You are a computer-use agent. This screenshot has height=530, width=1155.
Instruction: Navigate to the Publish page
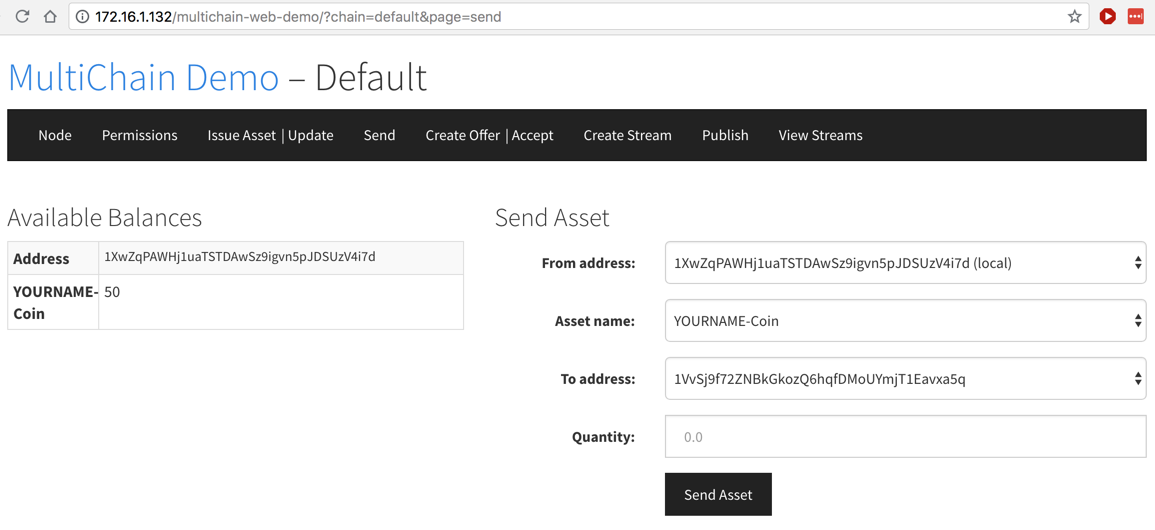click(725, 135)
